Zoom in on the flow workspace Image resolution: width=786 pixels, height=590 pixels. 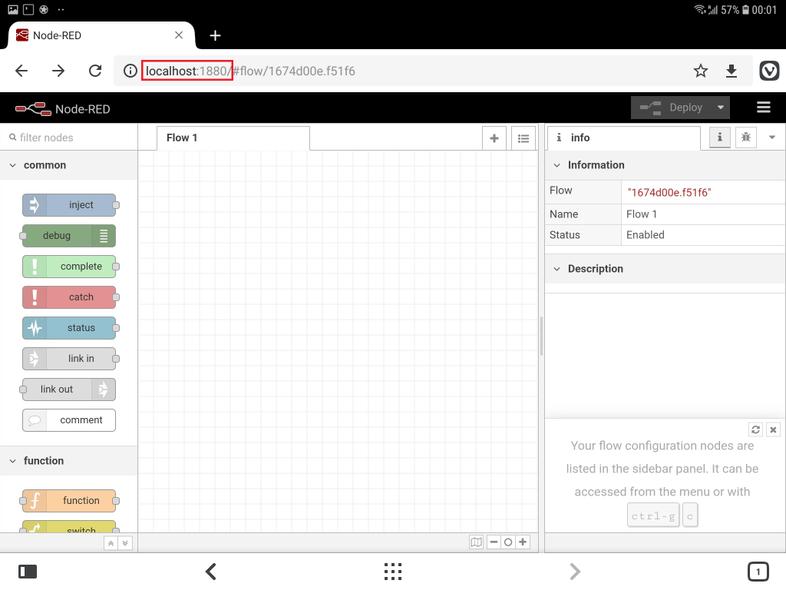coord(523,542)
